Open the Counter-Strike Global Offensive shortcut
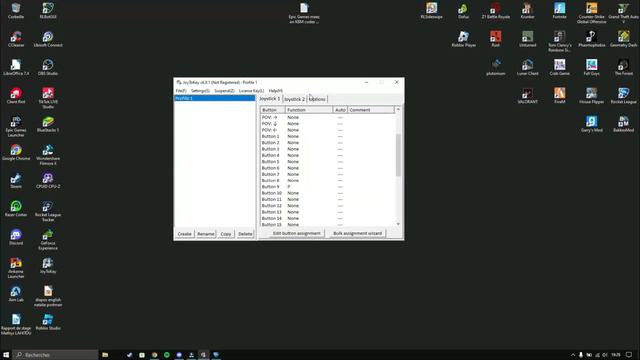640x360 pixels. pos(591,13)
